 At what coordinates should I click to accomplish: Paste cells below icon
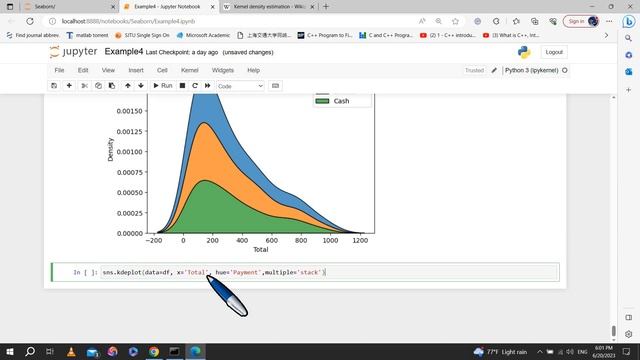tap(112, 86)
